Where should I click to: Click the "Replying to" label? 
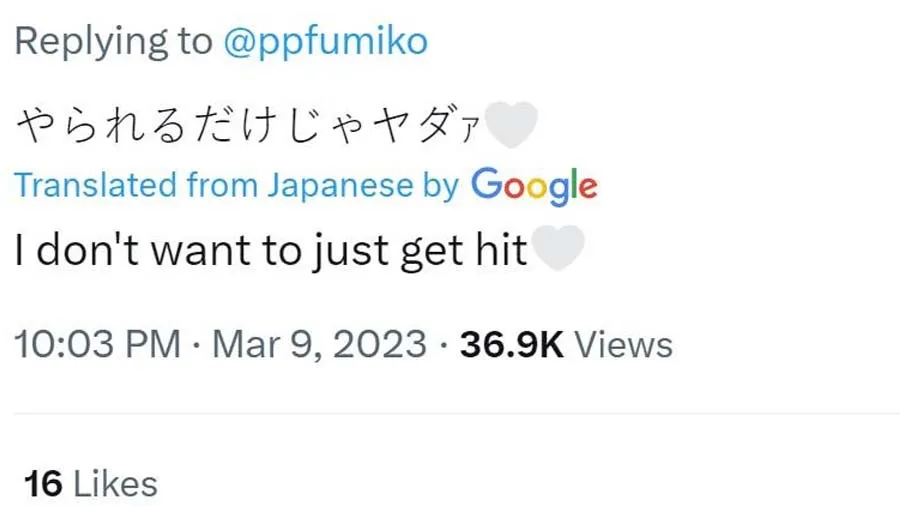coord(113,41)
